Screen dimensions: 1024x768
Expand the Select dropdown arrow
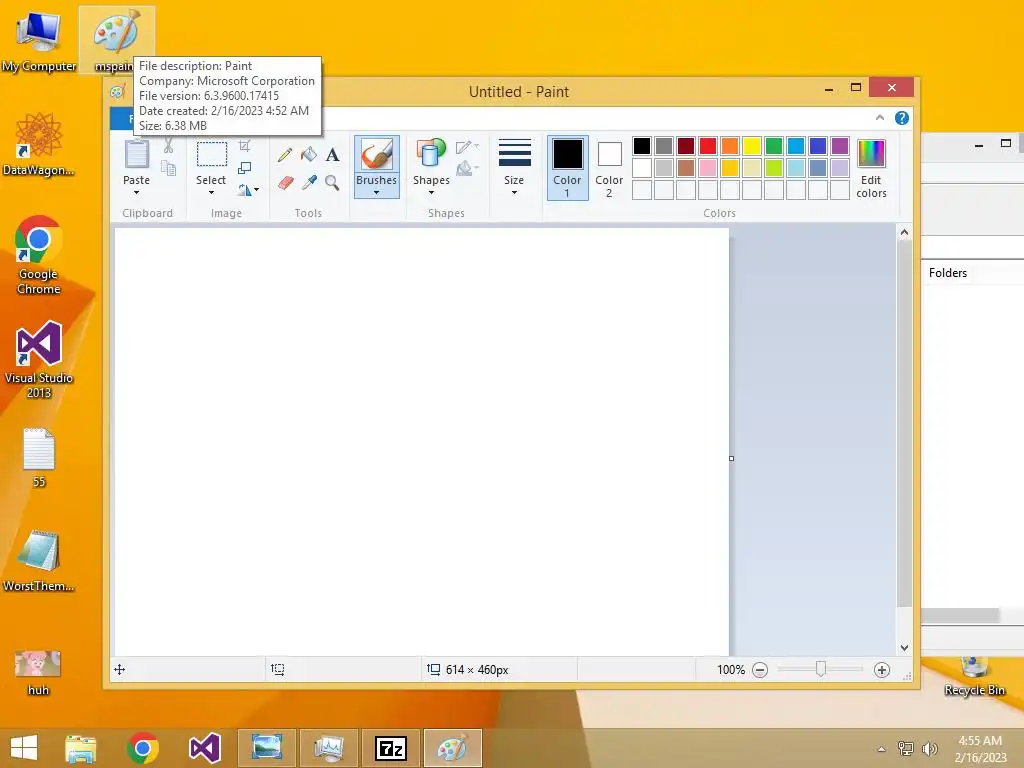[212, 193]
